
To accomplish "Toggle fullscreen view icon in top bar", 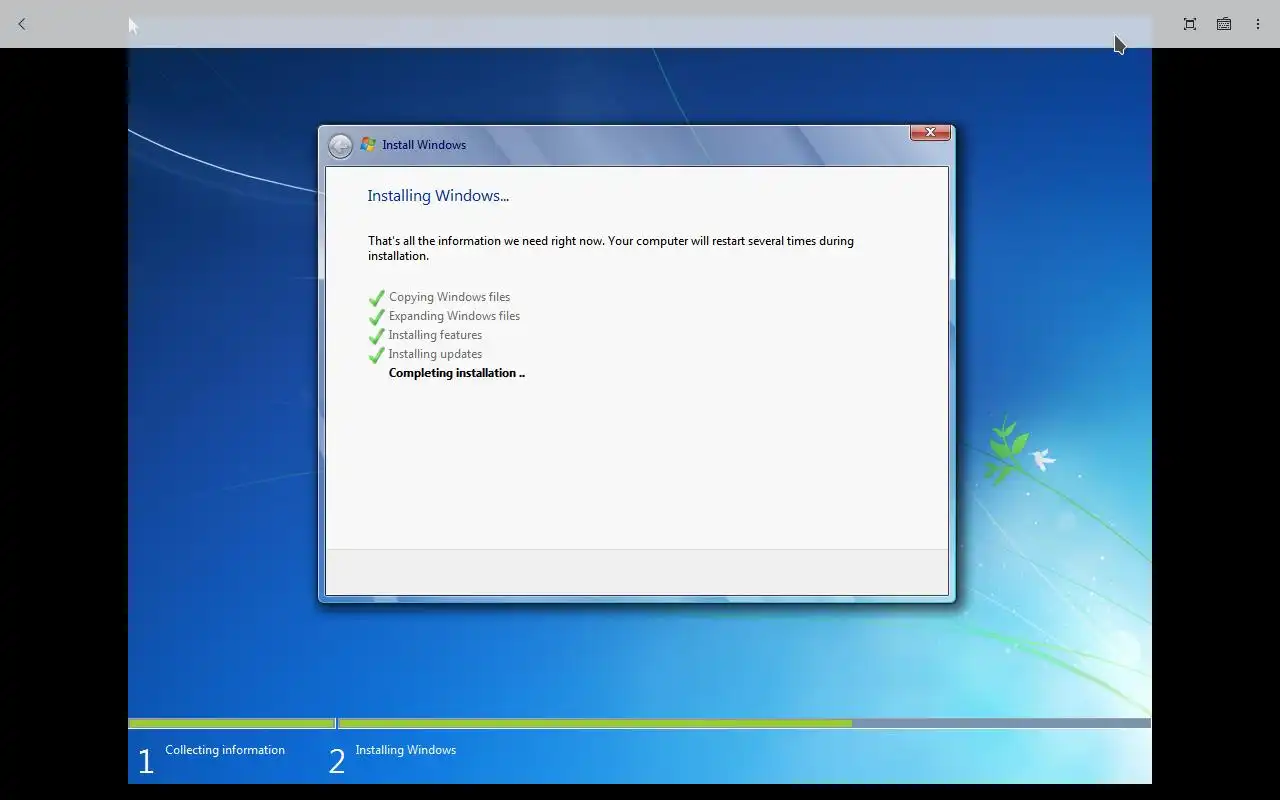I will (1190, 24).
